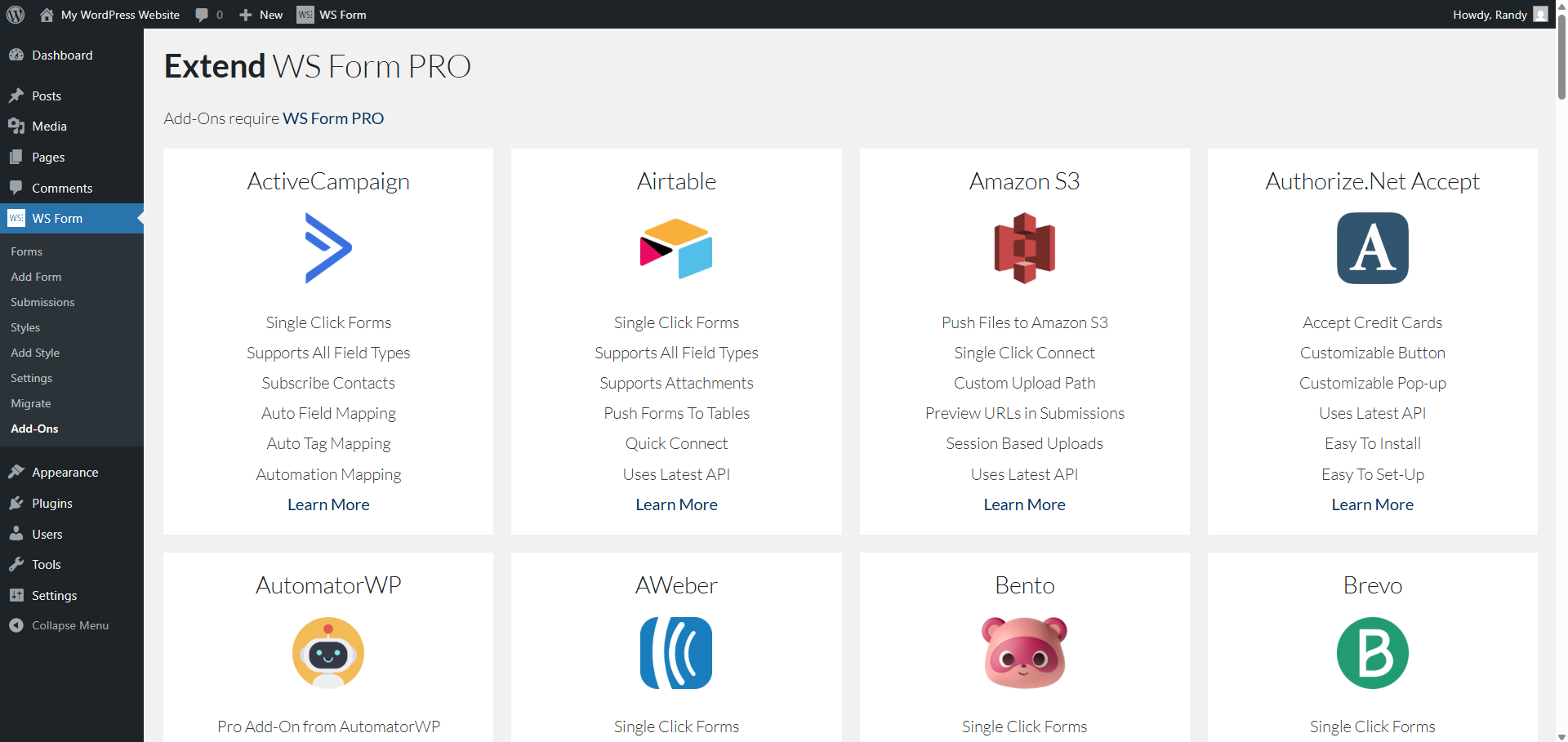Click the page vertical scrollbar

click(x=1561, y=57)
